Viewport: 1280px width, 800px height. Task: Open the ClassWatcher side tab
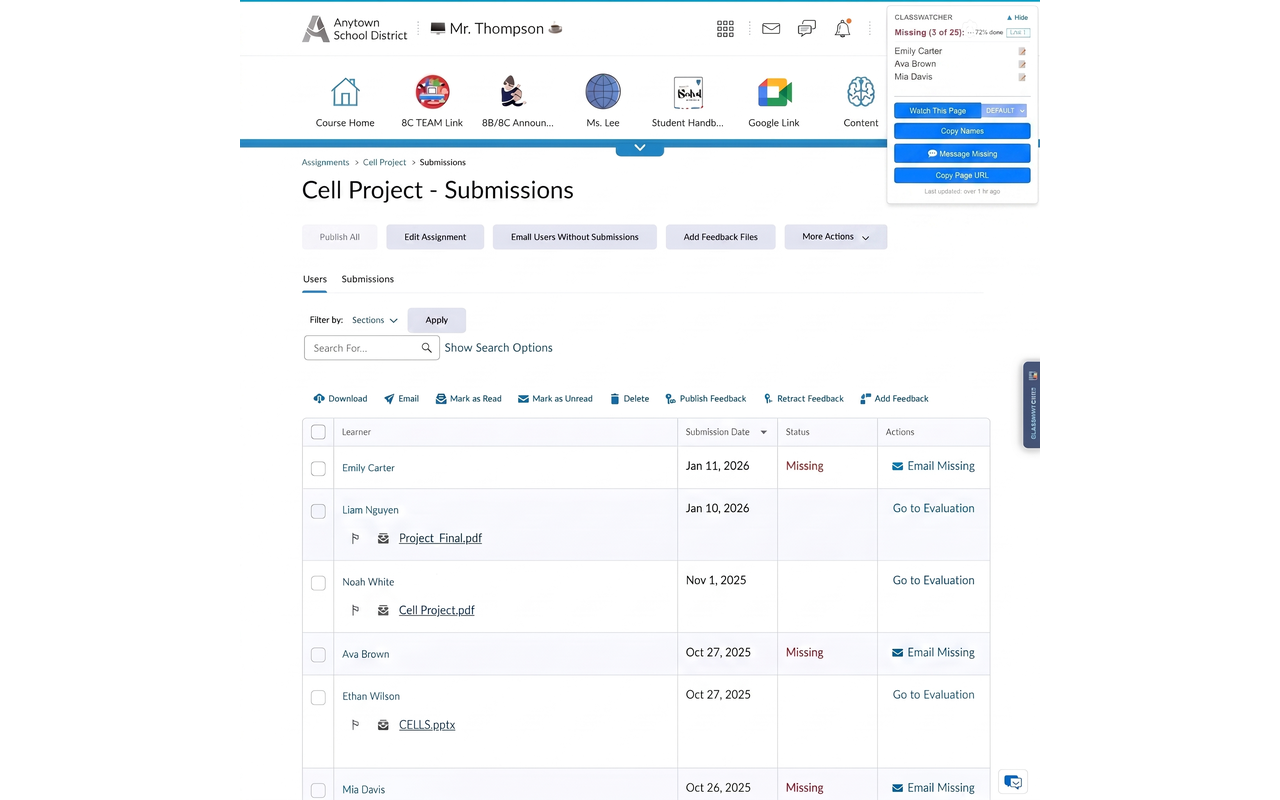1032,404
